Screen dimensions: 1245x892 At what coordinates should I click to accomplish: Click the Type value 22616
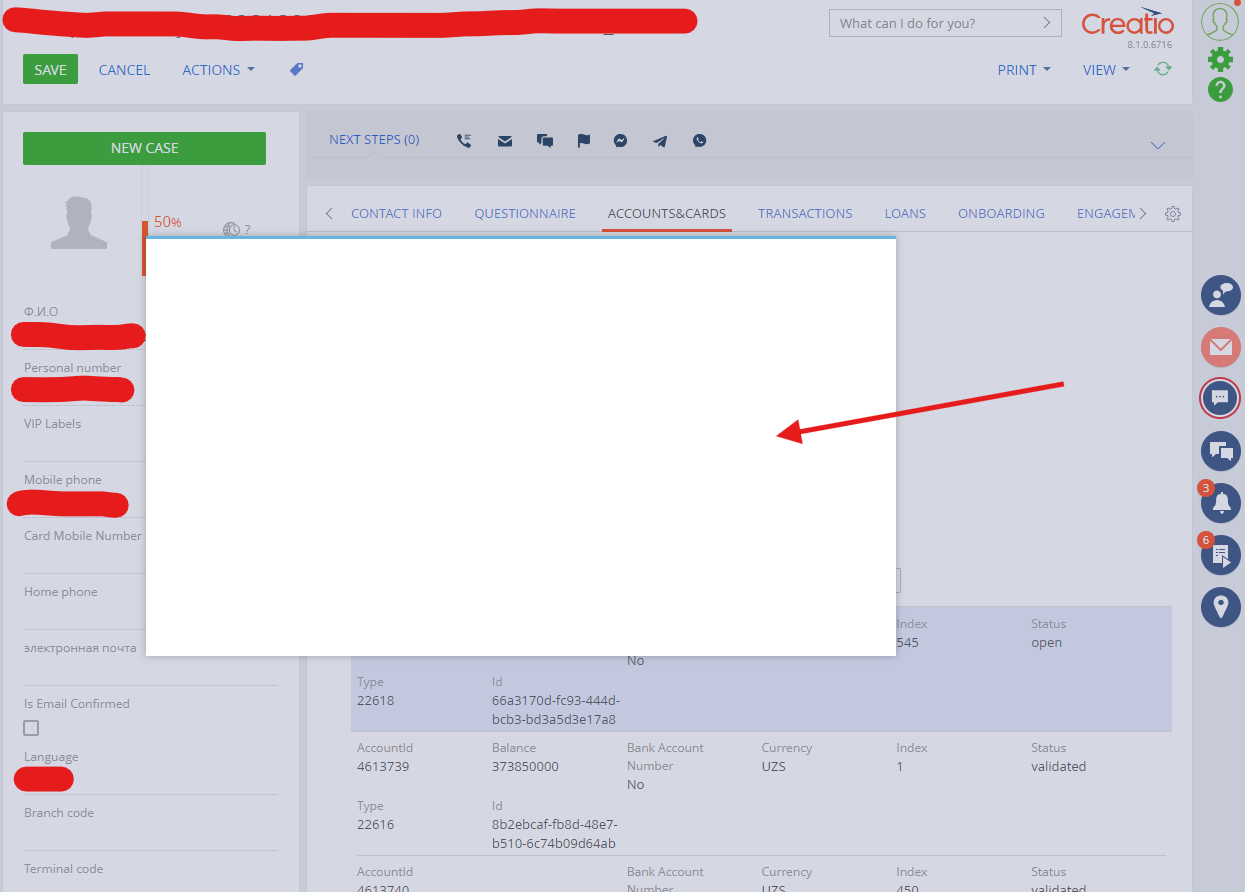[x=376, y=825]
